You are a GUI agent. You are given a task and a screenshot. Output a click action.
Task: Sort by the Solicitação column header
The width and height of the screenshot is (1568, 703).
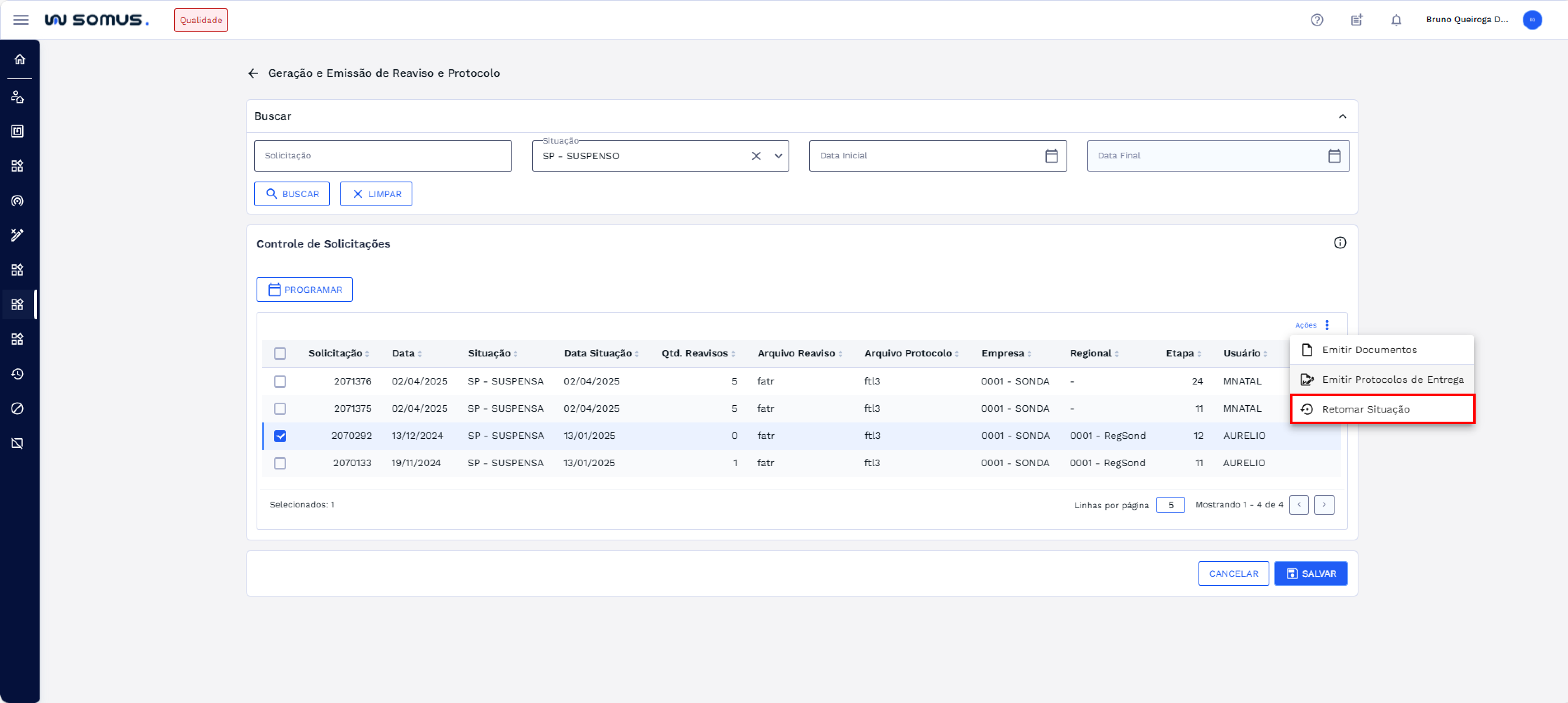[x=335, y=354]
